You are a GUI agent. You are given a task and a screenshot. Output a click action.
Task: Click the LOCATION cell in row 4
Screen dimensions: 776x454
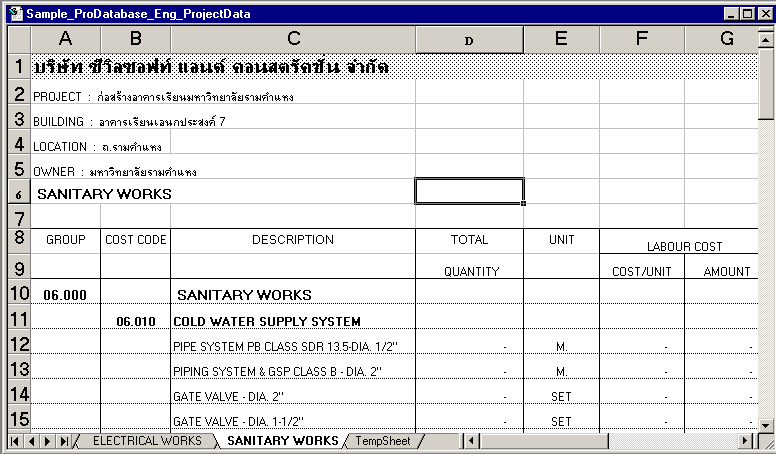click(x=97, y=147)
